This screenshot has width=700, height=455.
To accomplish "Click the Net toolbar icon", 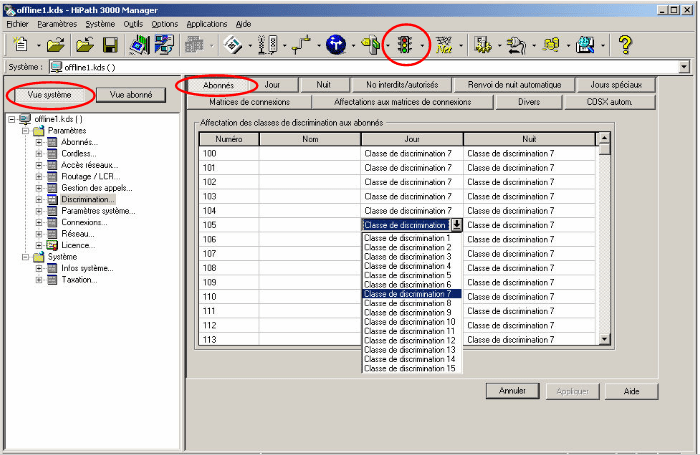I will pyautogui.click(x=444, y=45).
